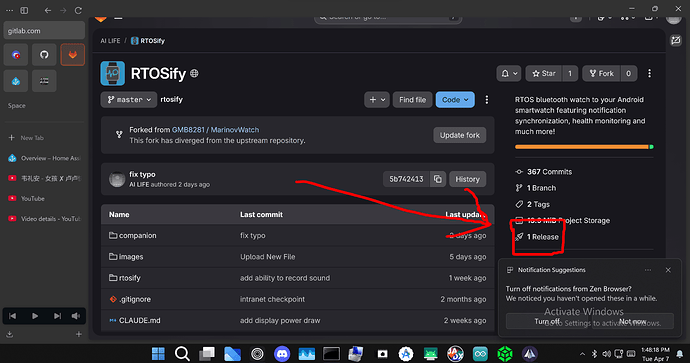Image resolution: width=690 pixels, height=363 pixels.
Task: Go back one page
Action: point(48,10)
